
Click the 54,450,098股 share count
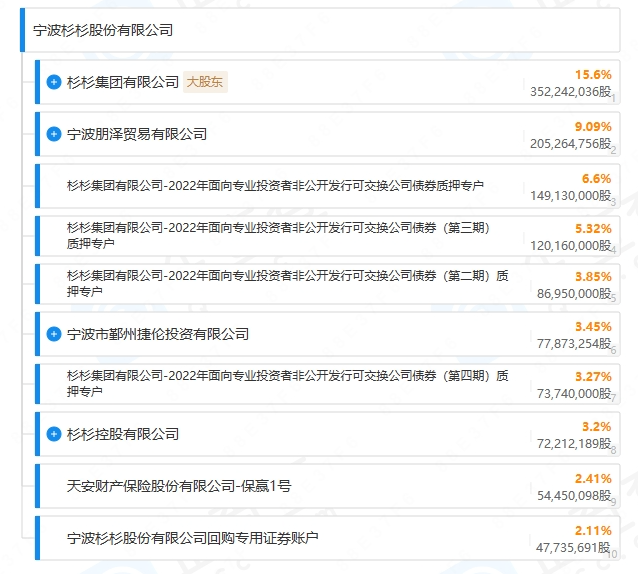(574, 496)
